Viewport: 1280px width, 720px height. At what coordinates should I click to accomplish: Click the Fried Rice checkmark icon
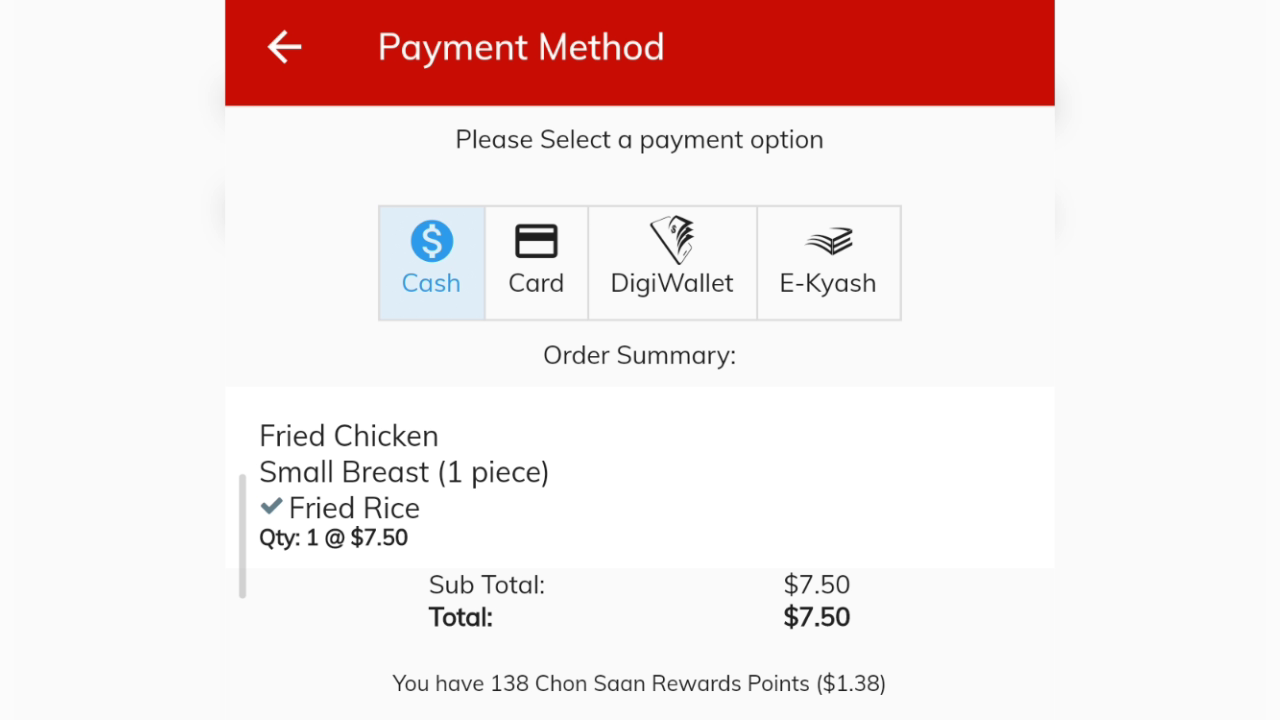point(271,507)
